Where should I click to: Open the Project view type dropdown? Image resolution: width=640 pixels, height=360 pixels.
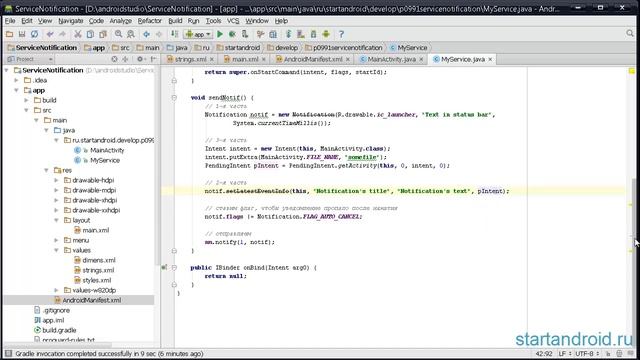click(x=30, y=59)
